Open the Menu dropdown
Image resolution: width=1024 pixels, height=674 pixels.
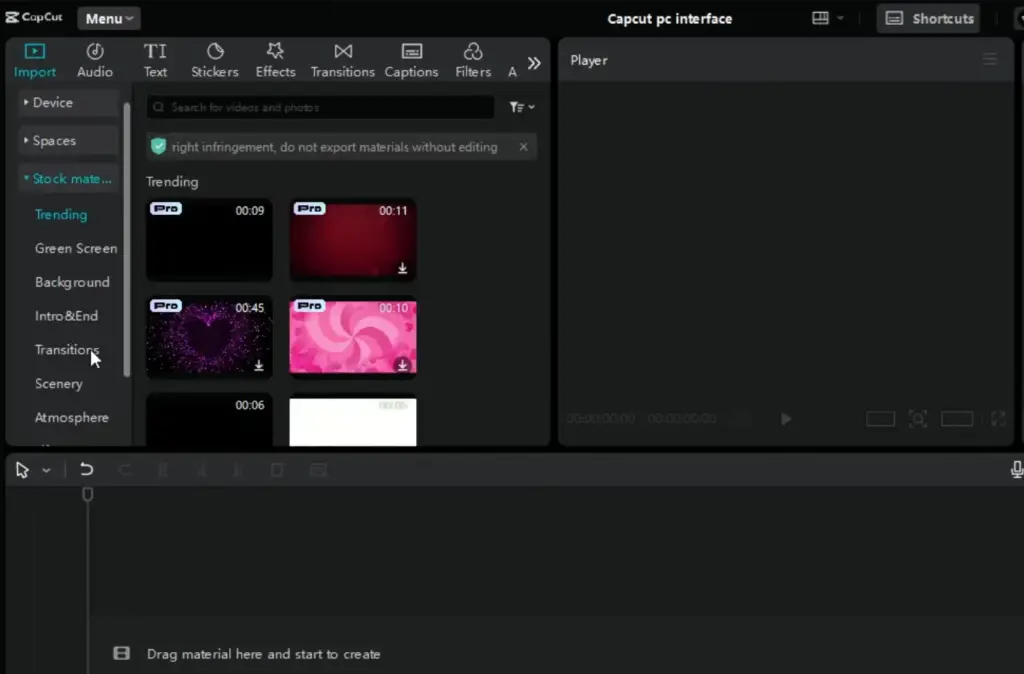[x=108, y=17]
